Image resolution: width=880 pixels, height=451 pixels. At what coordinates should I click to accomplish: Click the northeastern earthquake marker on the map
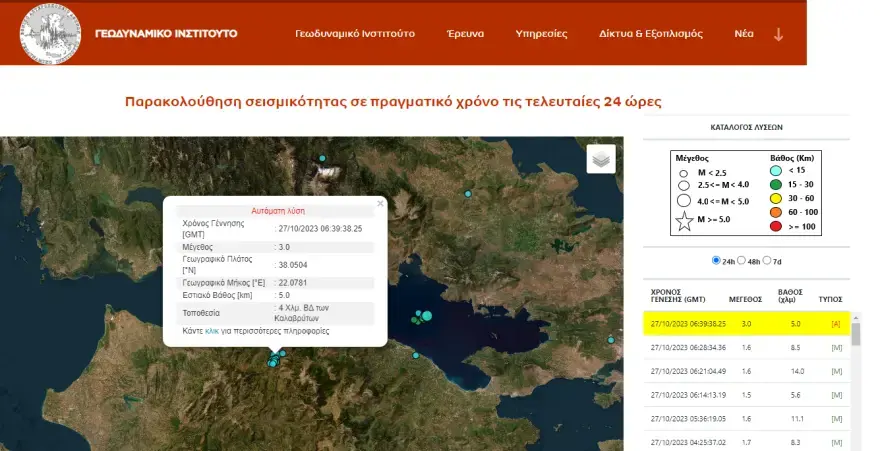point(467,193)
